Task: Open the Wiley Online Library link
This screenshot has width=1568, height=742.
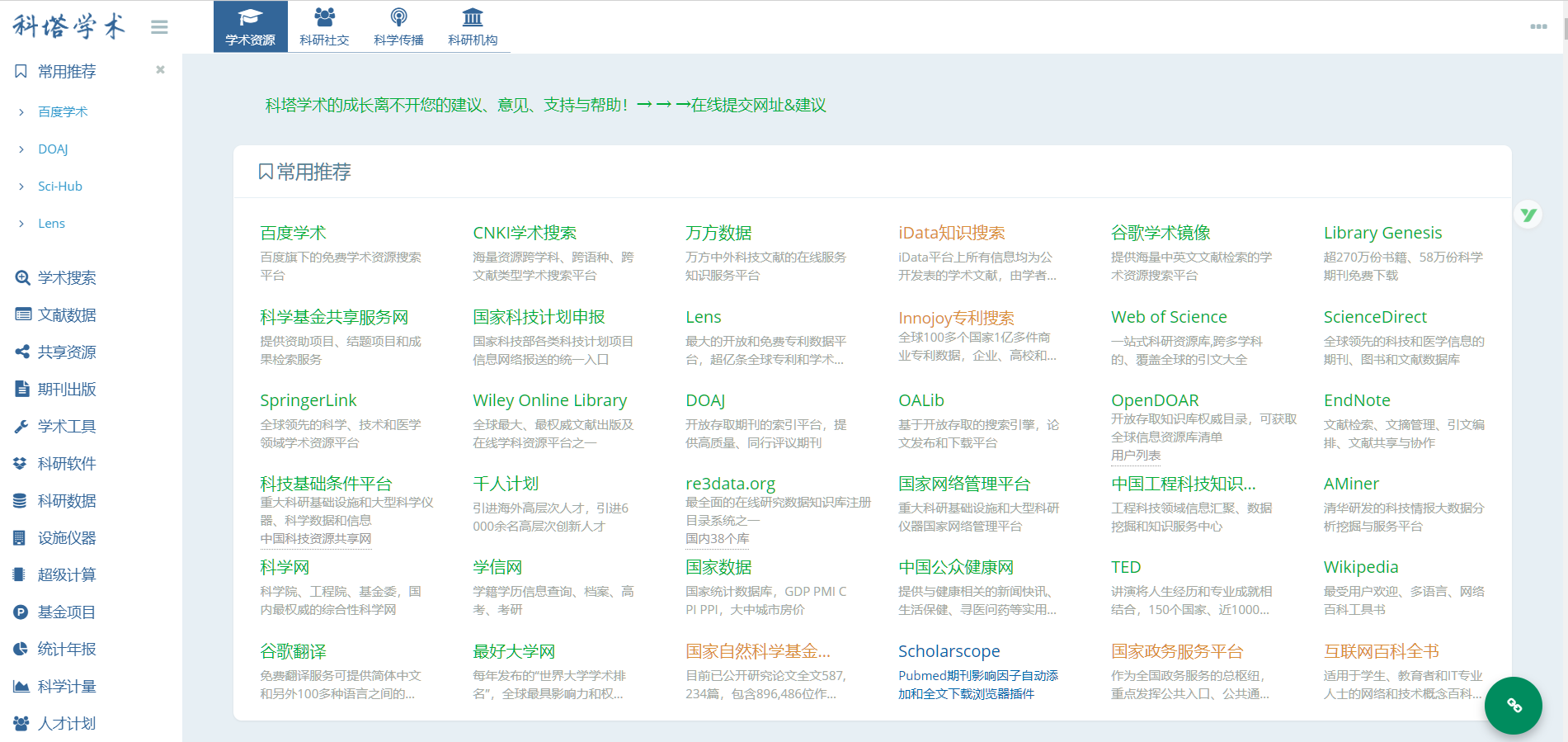Action: (x=549, y=400)
